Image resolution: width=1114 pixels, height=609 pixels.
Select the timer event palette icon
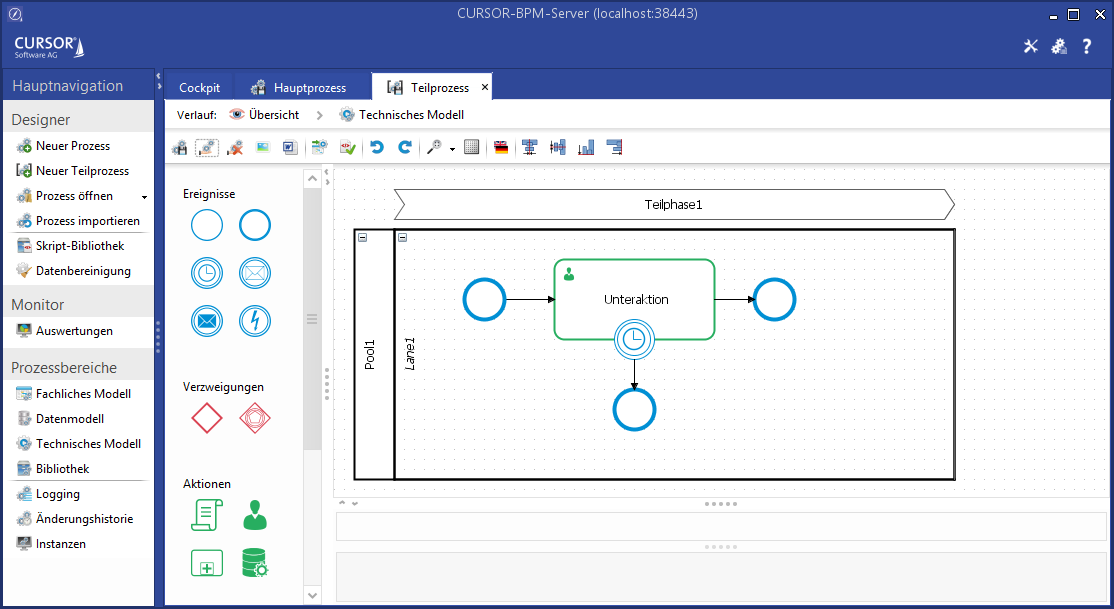tap(207, 273)
